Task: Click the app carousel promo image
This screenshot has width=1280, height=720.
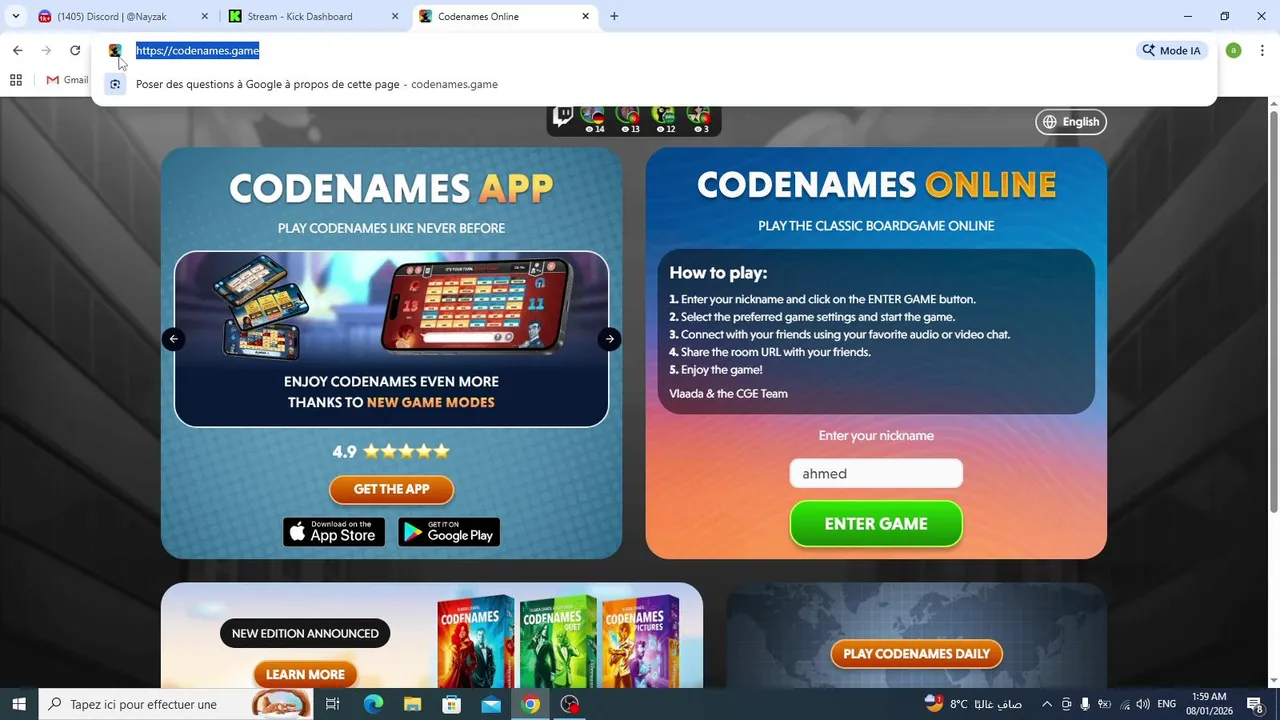Action: [x=391, y=339]
